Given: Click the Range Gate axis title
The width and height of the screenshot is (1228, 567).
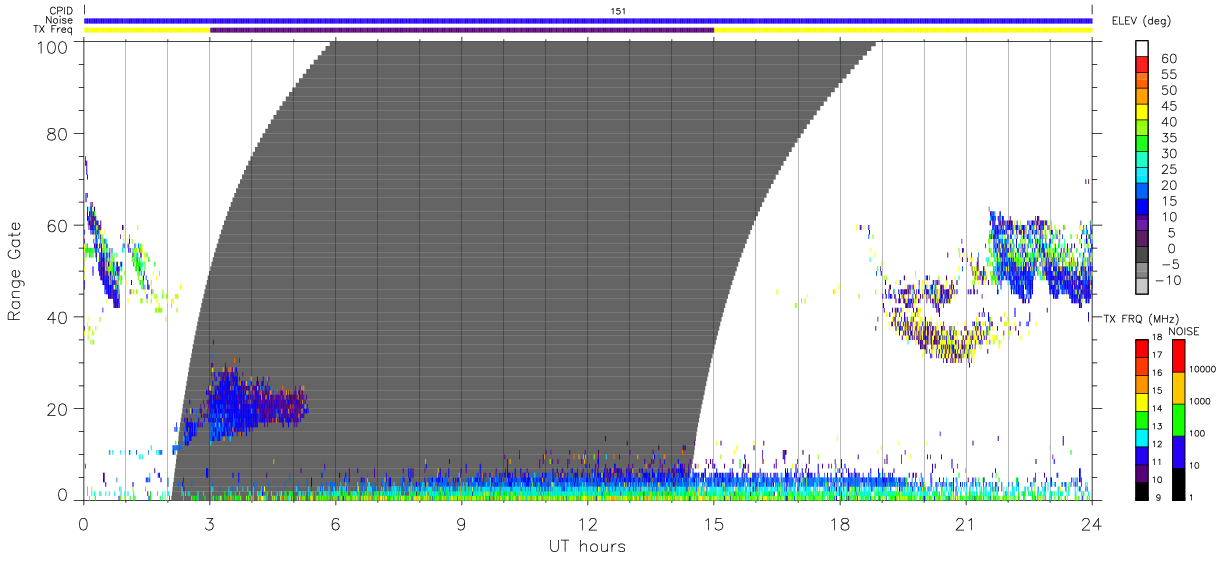Looking at the screenshot, I should point(15,271).
